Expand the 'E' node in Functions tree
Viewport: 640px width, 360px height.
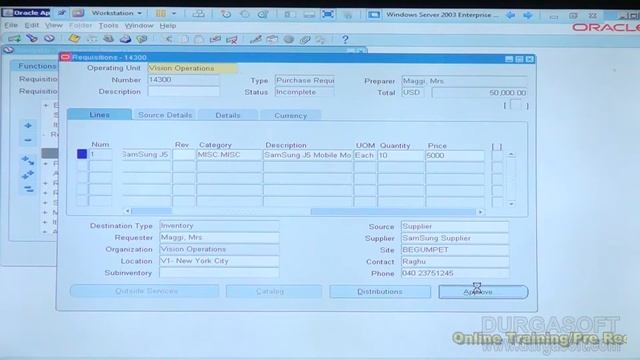coord(46,105)
